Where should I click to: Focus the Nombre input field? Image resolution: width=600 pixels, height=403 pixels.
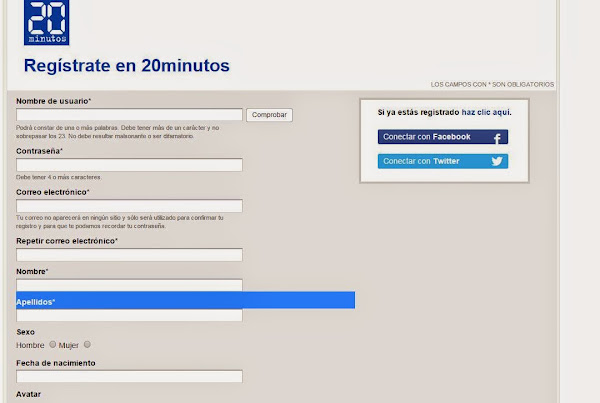pos(129,285)
